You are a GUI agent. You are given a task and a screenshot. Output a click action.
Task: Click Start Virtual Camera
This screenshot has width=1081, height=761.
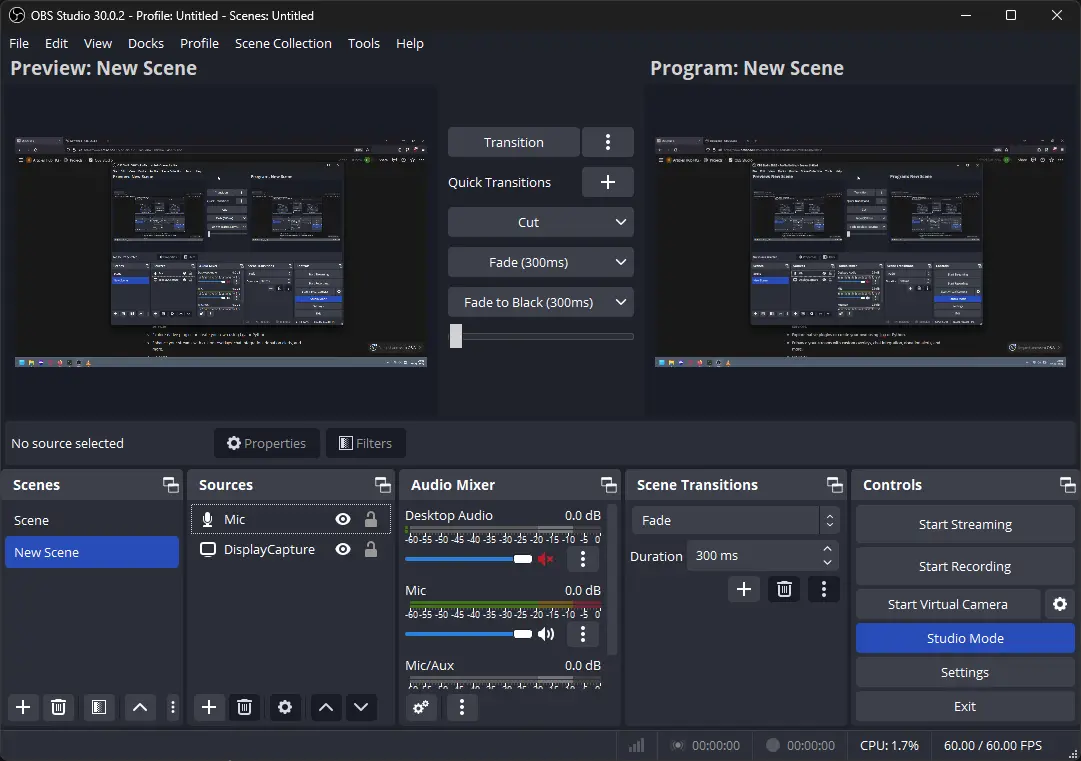click(948, 605)
